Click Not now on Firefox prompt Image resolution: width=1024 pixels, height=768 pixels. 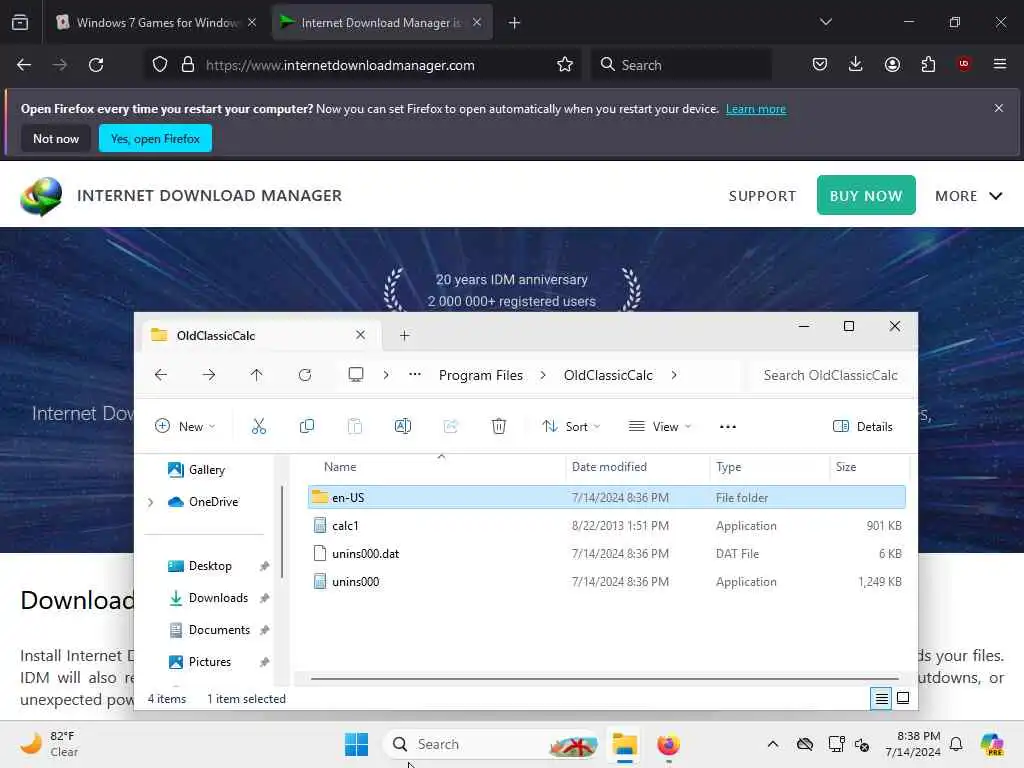click(x=56, y=138)
